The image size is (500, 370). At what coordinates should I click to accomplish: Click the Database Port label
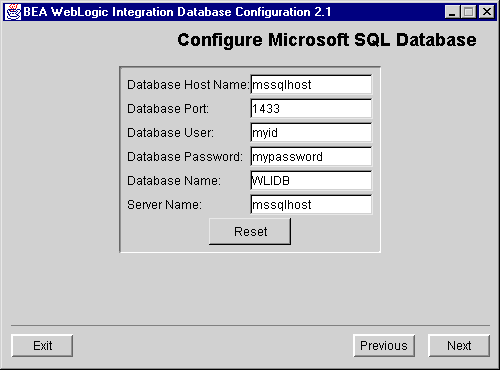(x=168, y=109)
